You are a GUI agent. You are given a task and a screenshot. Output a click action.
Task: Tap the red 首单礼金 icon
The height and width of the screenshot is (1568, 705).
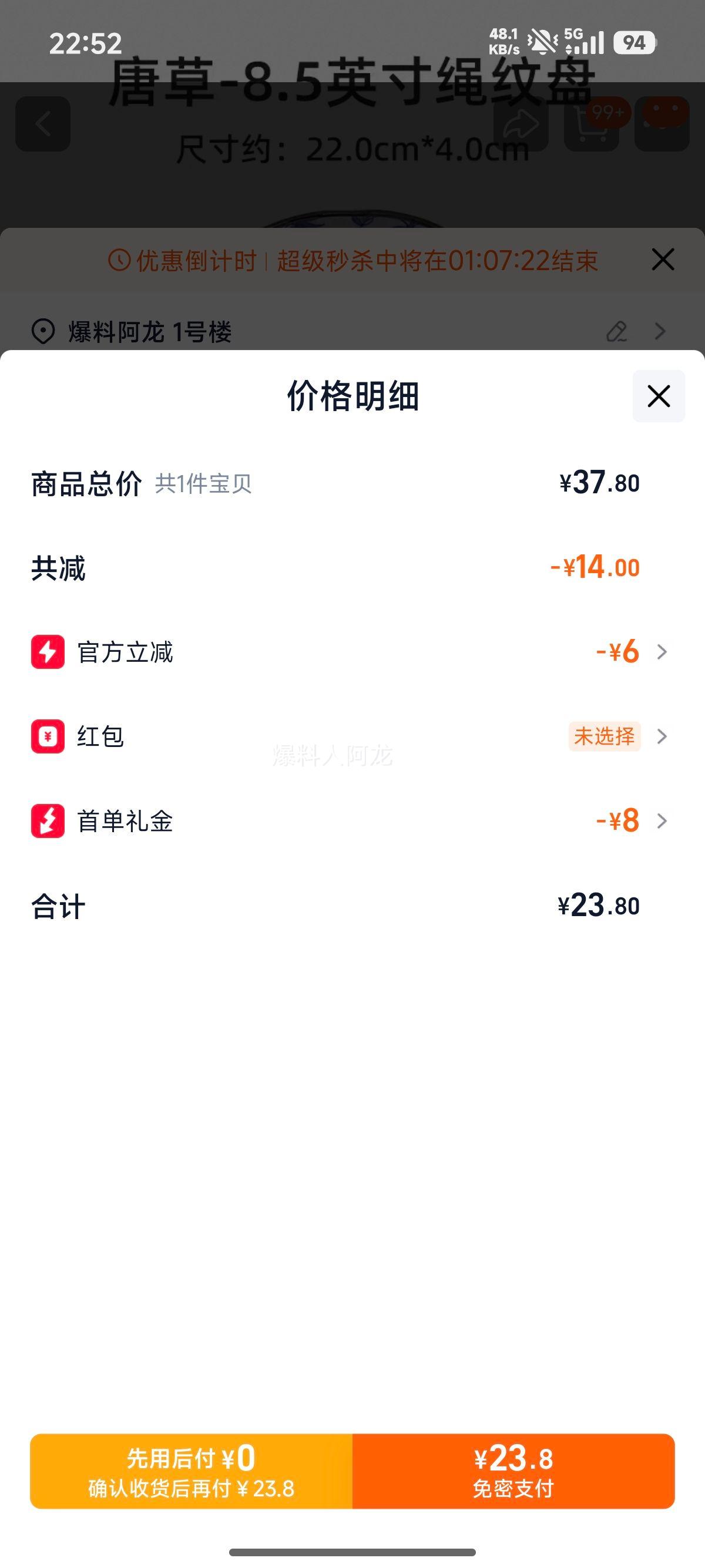click(48, 821)
